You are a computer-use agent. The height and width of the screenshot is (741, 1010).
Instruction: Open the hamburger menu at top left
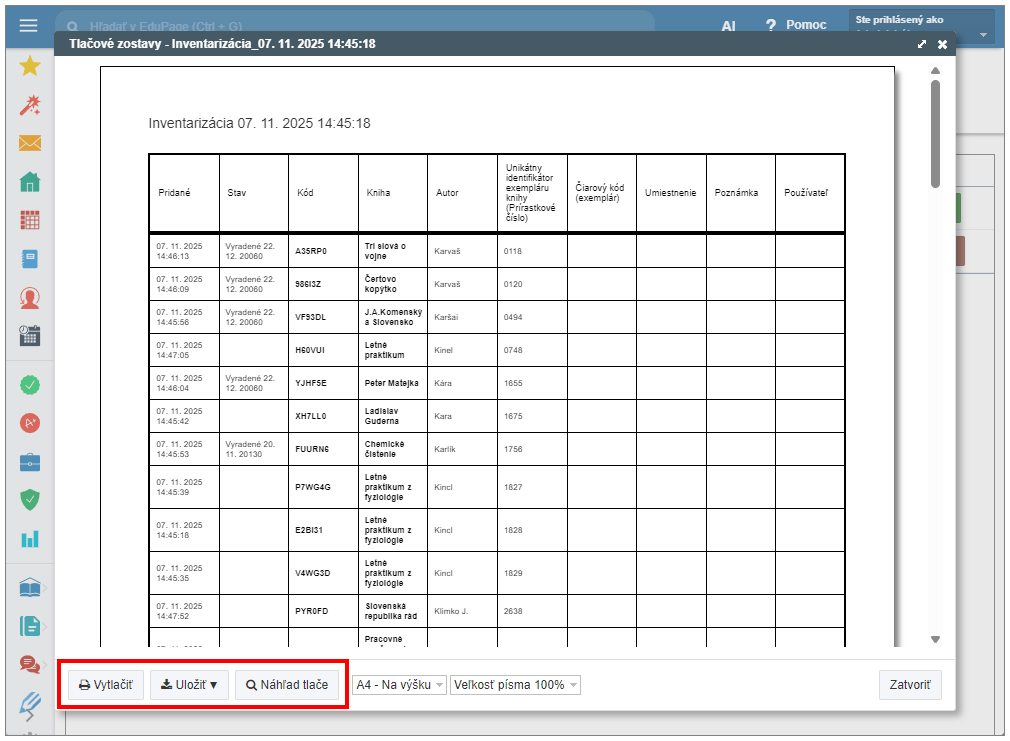(28, 25)
